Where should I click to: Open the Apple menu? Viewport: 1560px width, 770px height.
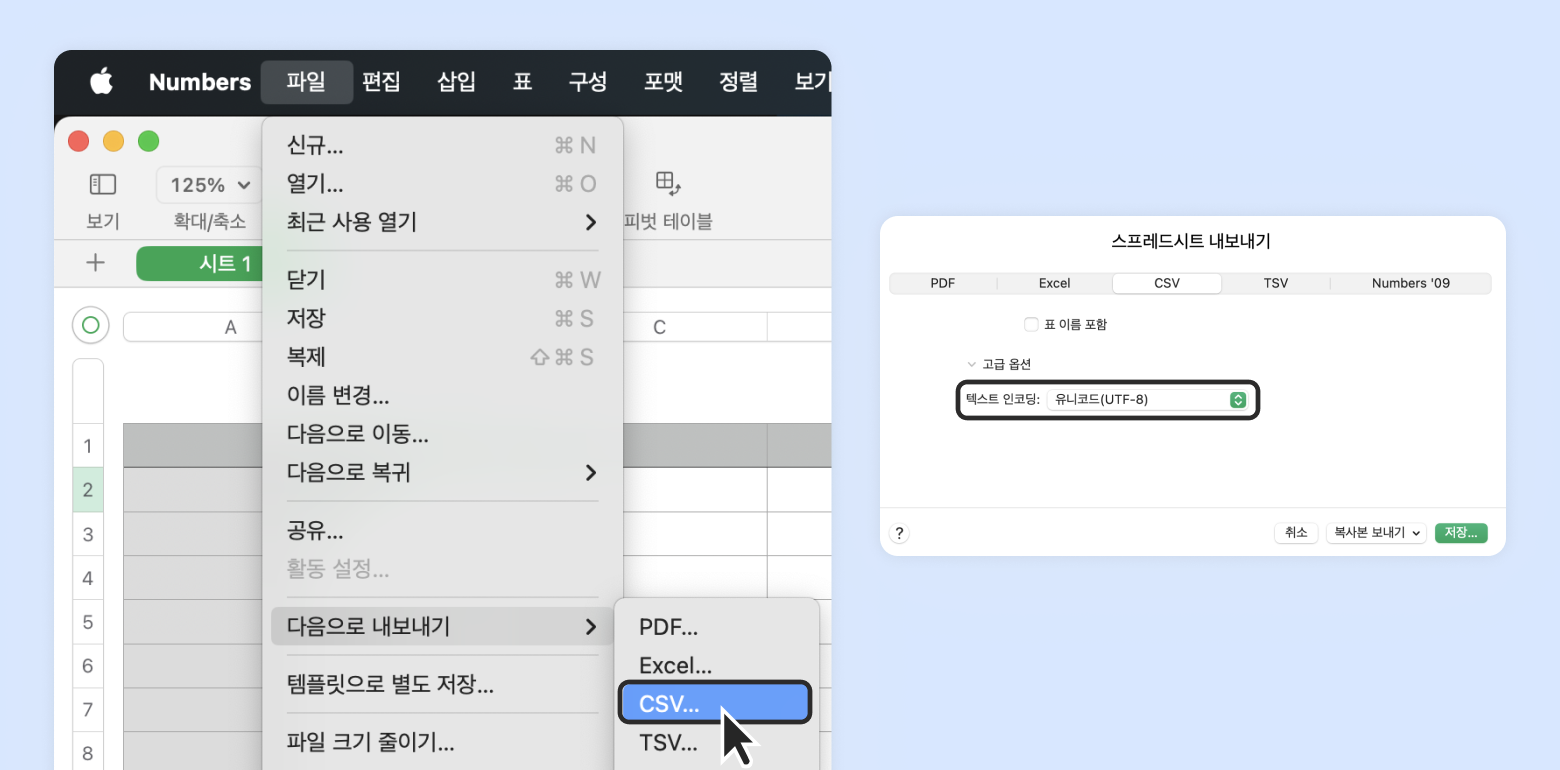[x=101, y=82]
